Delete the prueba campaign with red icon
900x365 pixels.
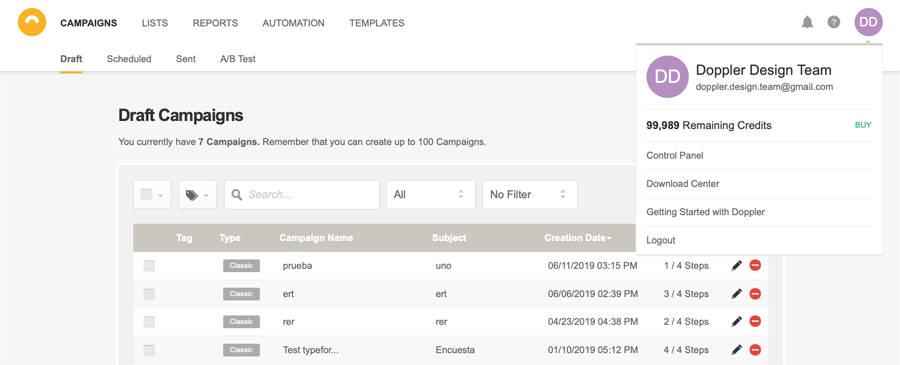(755, 265)
